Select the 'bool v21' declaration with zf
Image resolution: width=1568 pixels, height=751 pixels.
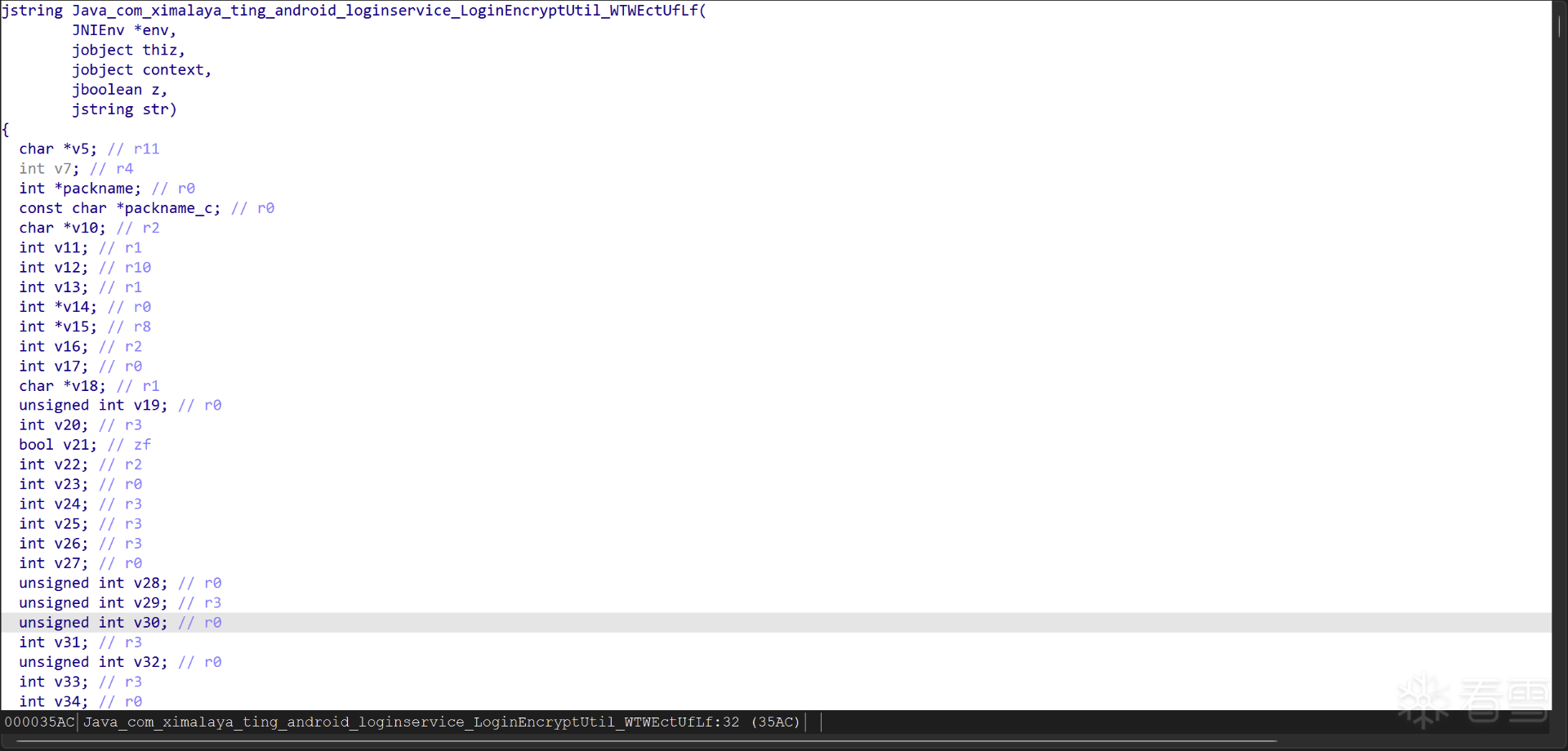tap(58, 445)
